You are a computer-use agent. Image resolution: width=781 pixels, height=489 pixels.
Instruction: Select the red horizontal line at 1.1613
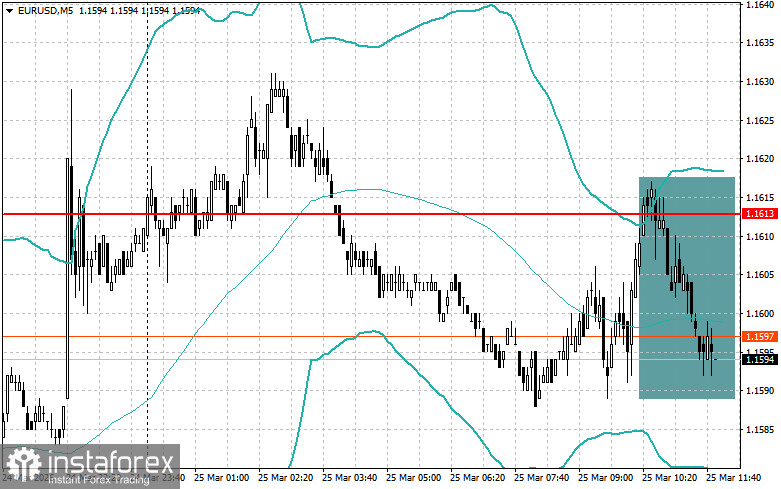[371, 214]
